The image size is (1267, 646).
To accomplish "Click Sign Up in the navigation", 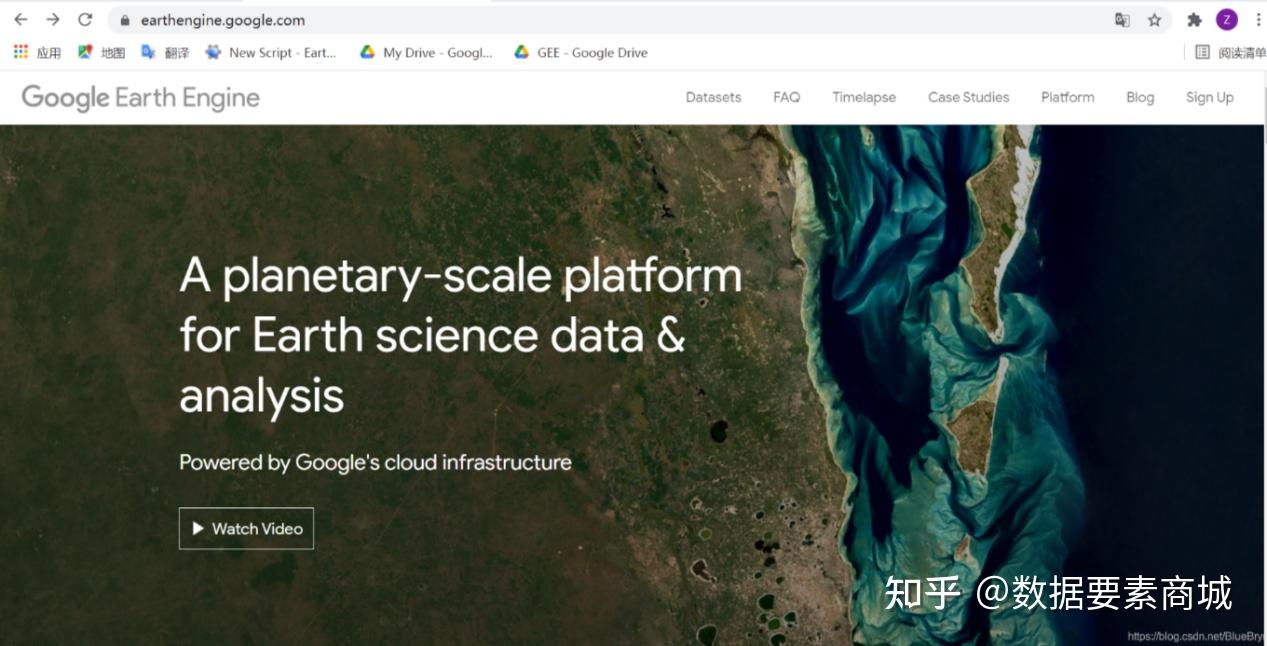I will point(1209,97).
